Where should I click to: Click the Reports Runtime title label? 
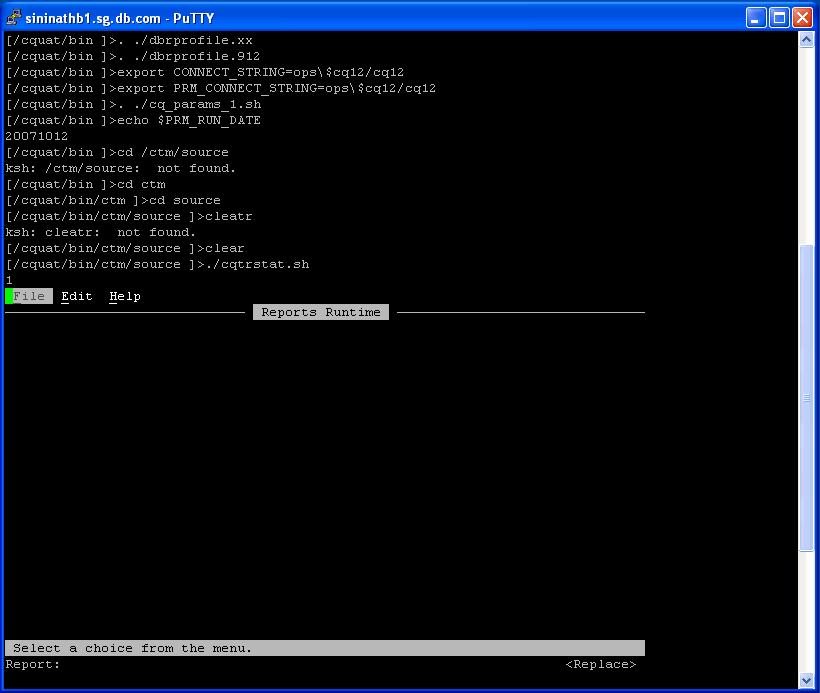click(321, 312)
